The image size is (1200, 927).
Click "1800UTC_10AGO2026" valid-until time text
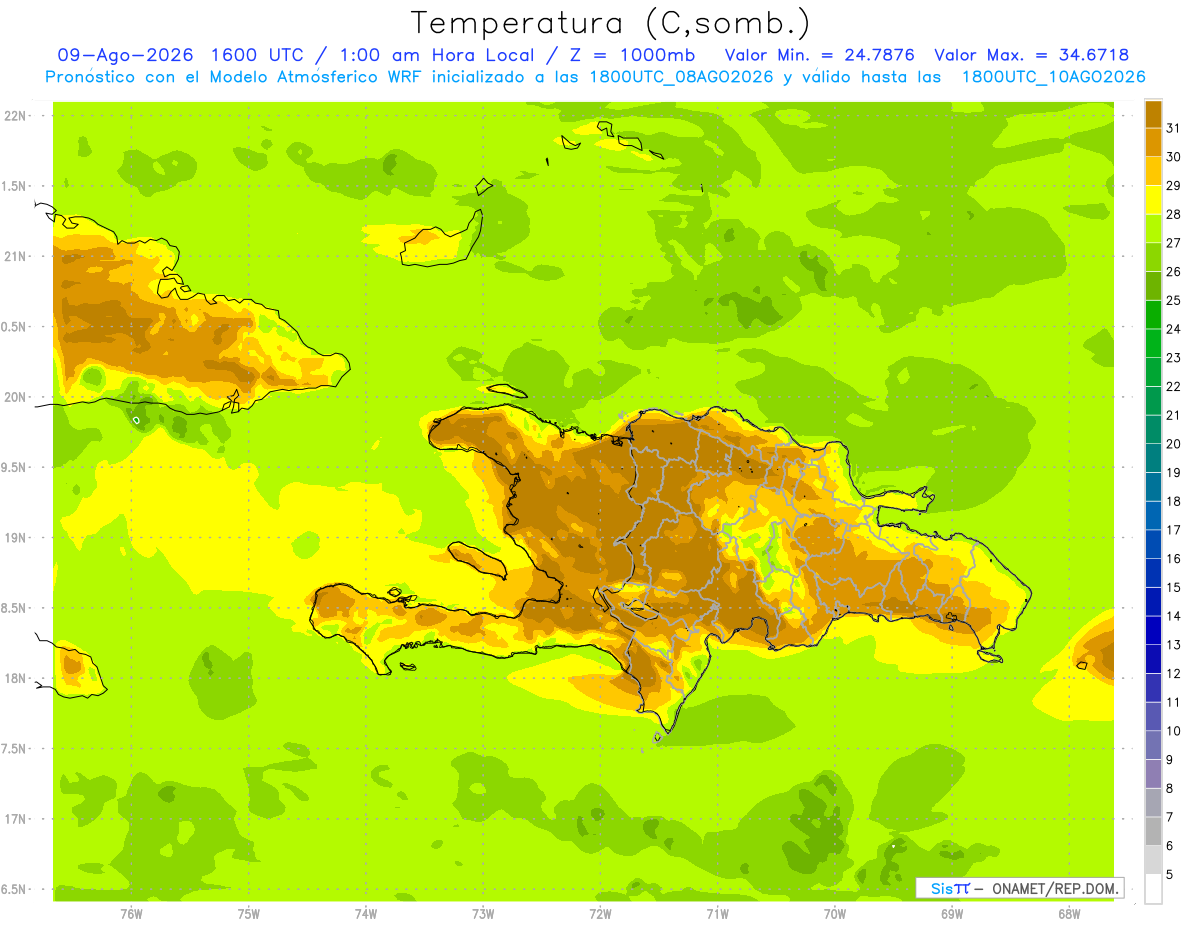click(1054, 77)
